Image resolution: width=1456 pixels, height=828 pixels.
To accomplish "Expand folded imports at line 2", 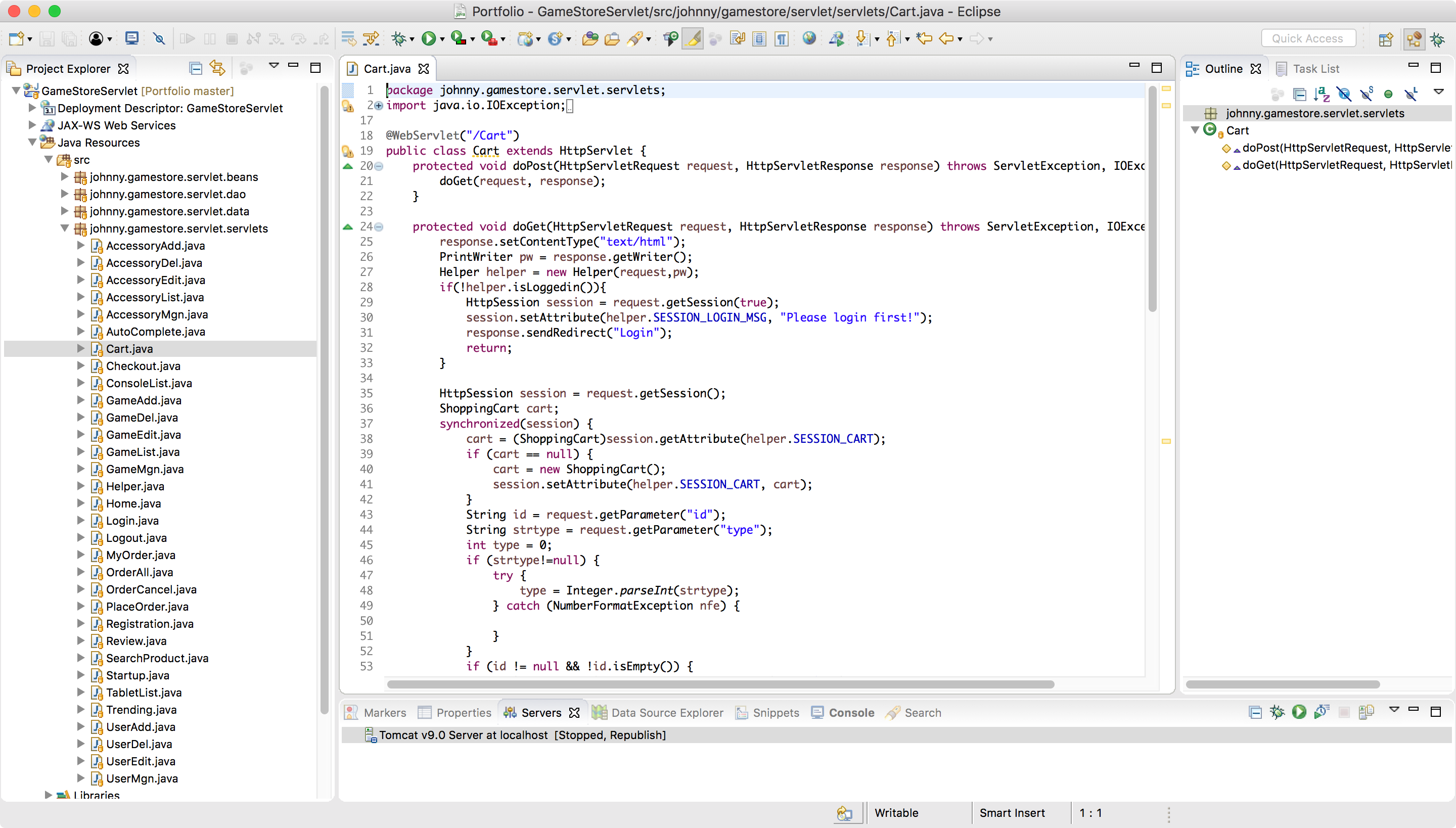I will 379,105.
